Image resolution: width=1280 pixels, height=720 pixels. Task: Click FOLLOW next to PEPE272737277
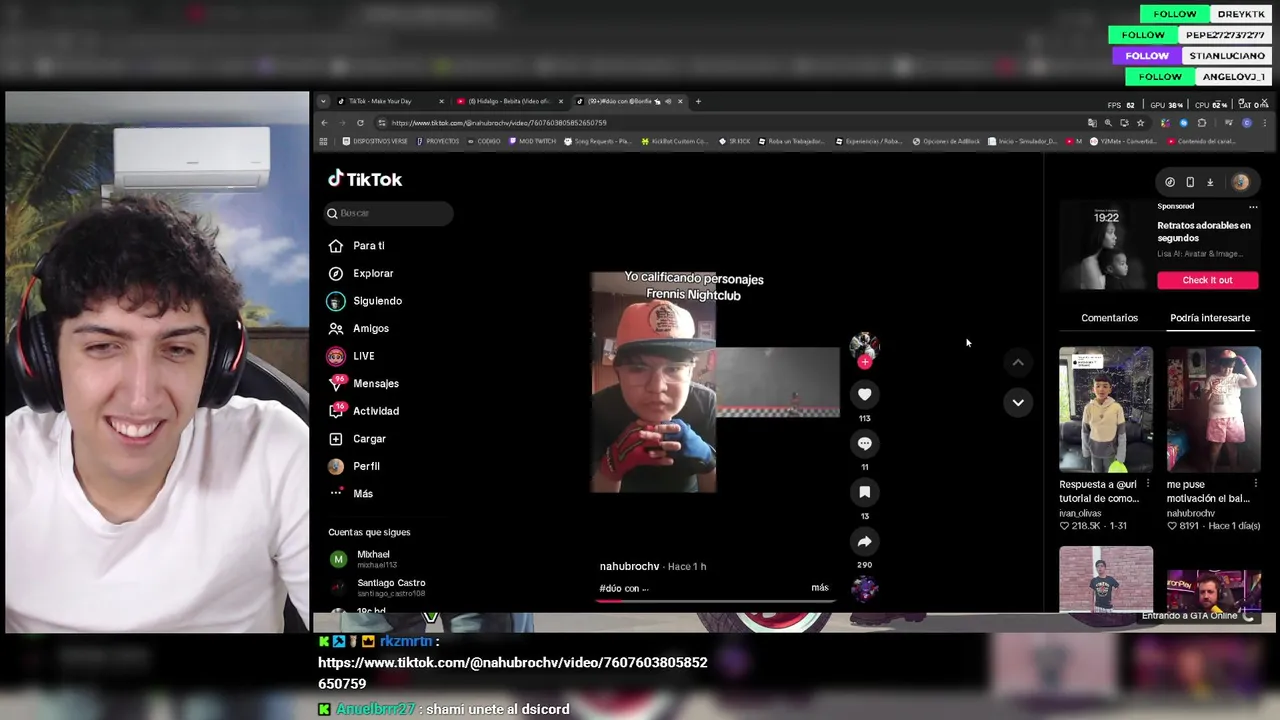[1143, 35]
